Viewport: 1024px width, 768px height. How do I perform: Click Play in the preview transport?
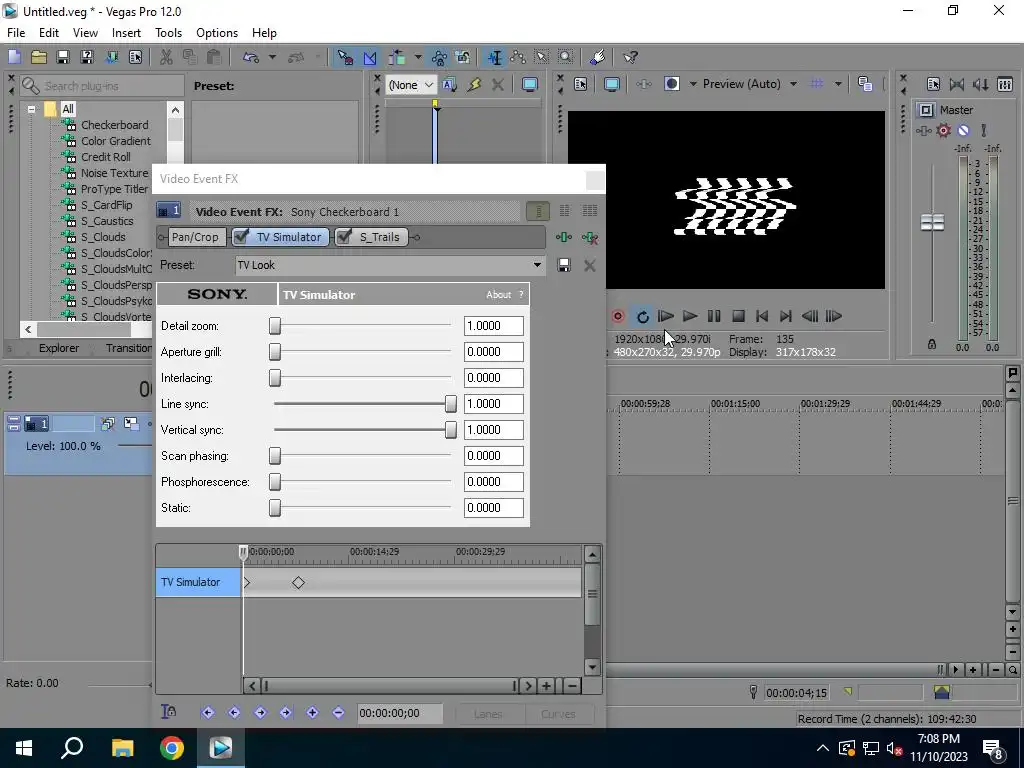tap(690, 317)
